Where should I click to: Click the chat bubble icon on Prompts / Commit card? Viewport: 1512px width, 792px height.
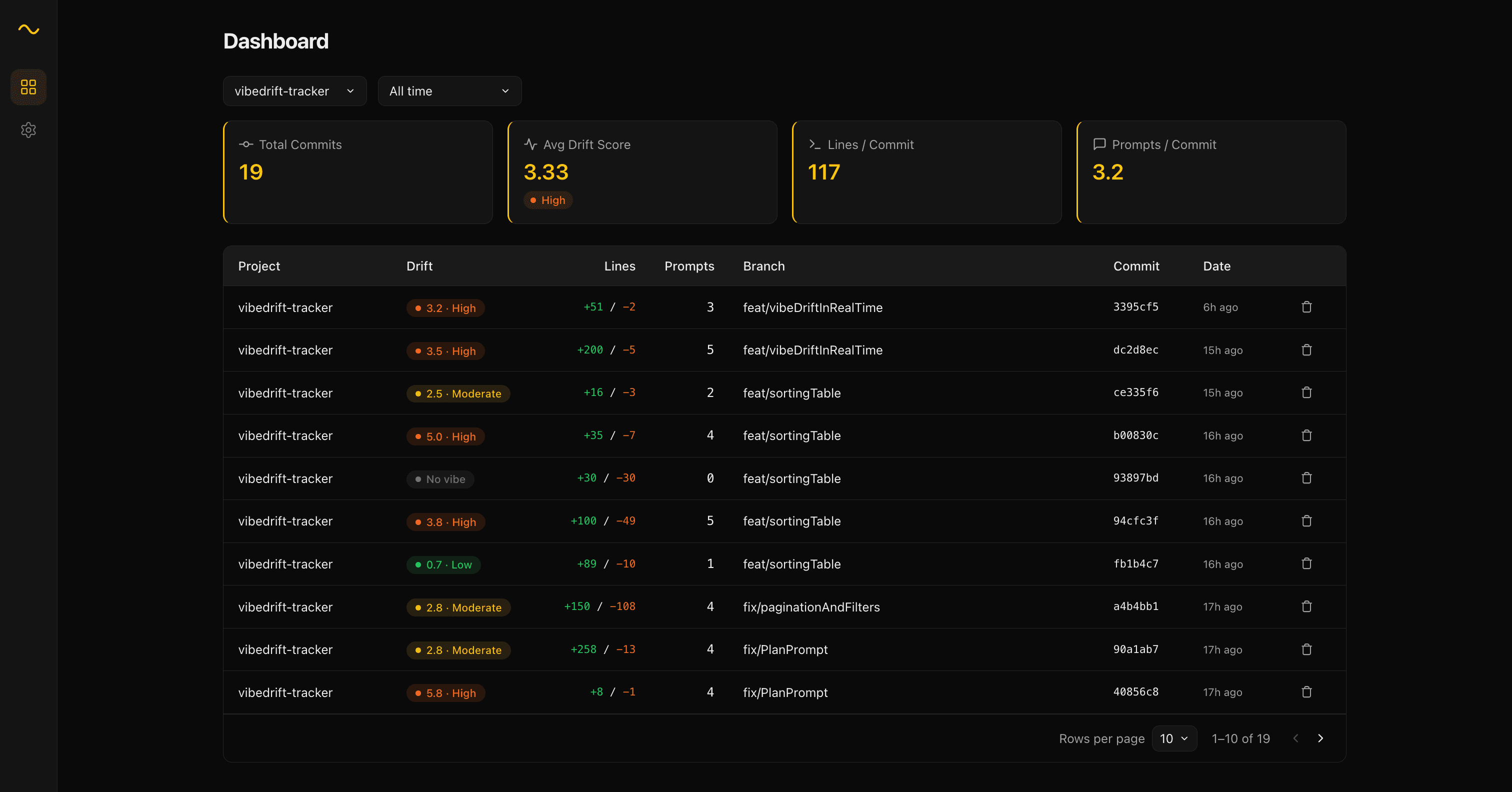pyautogui.click(x=1099, y=144)
